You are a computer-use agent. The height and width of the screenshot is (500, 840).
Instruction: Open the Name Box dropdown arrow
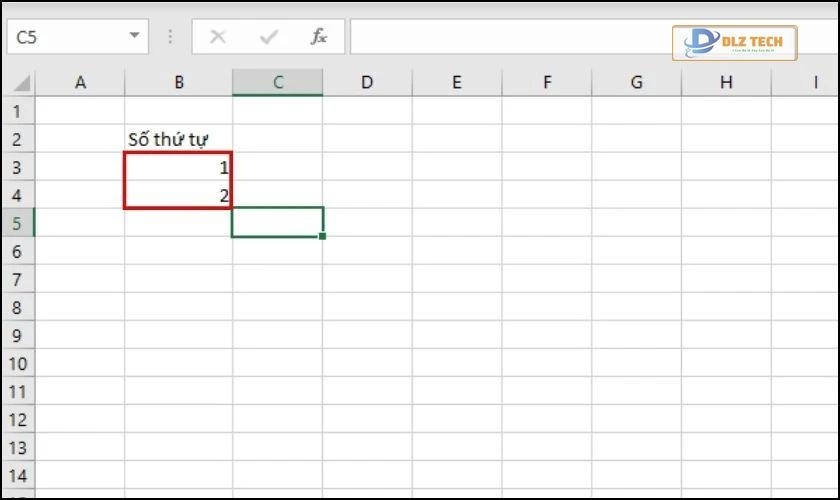coord(134,37)
